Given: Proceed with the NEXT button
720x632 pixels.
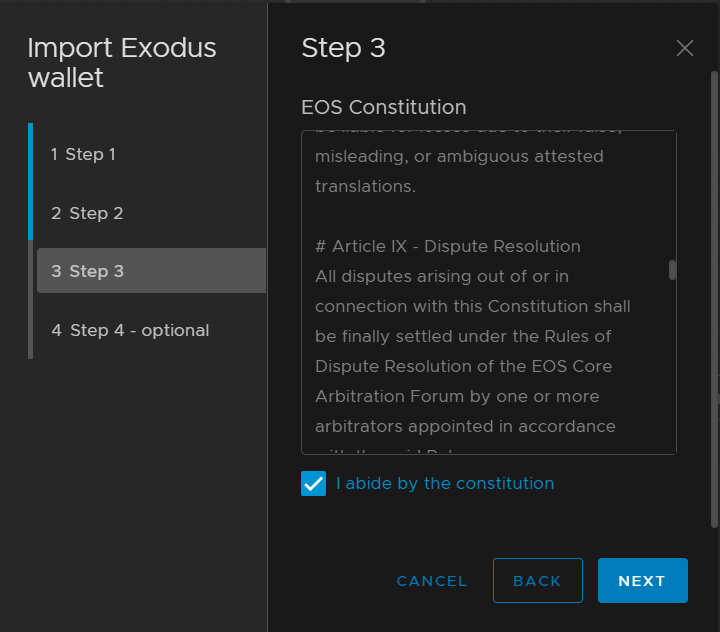Looking at the screenshot, I should pyautogui.click(x=642, y=581).
